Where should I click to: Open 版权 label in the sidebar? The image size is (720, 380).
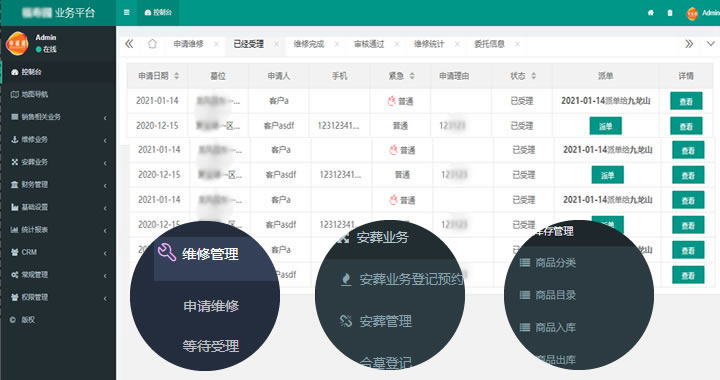(28, 320)
